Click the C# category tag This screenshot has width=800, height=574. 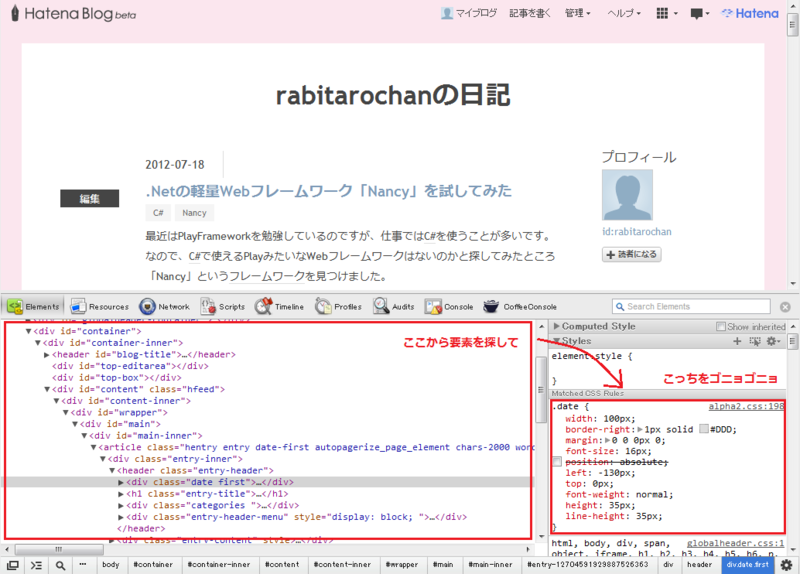[x=158, y=213]
